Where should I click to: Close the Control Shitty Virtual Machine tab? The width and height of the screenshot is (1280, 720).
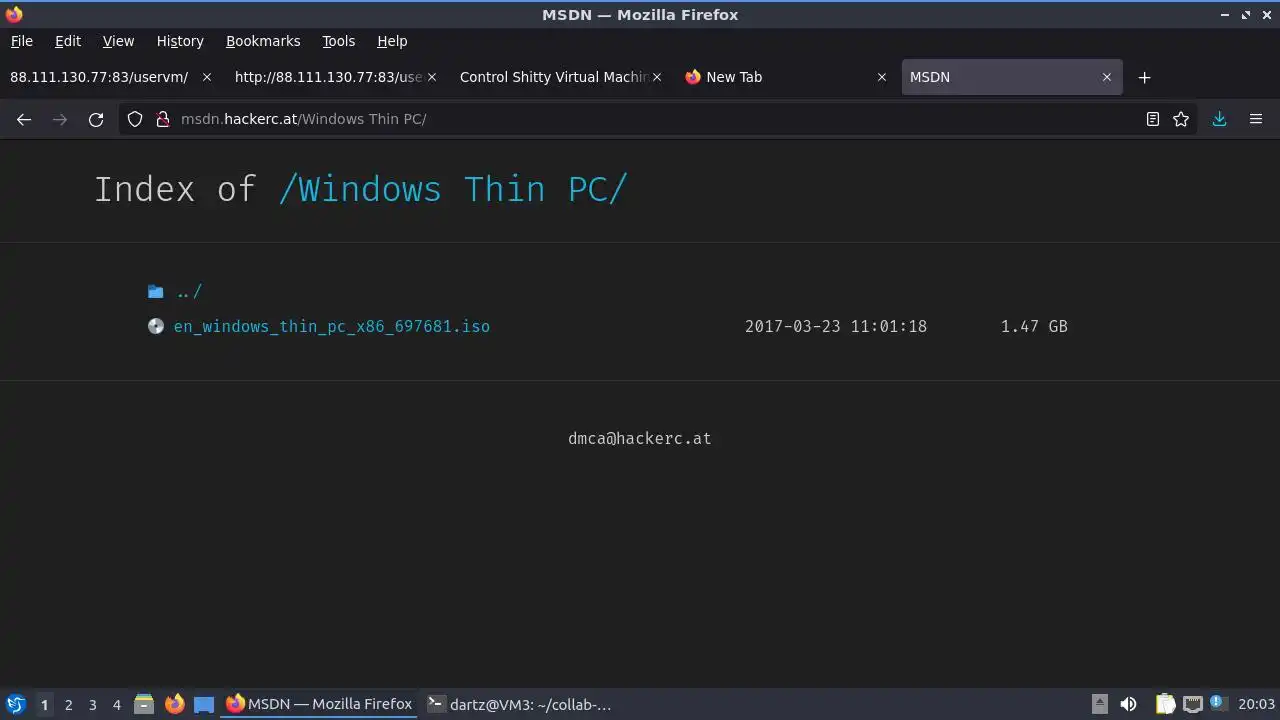pos(657,77)
